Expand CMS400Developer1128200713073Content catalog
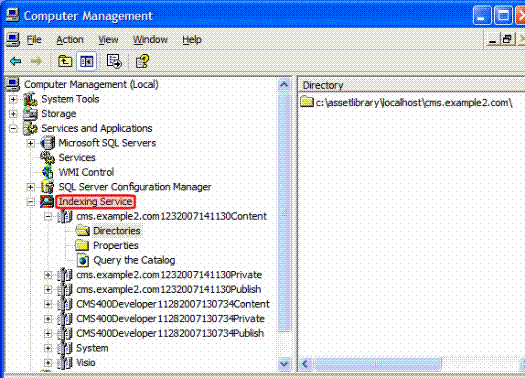525x378 pixels. pos(48,304)
